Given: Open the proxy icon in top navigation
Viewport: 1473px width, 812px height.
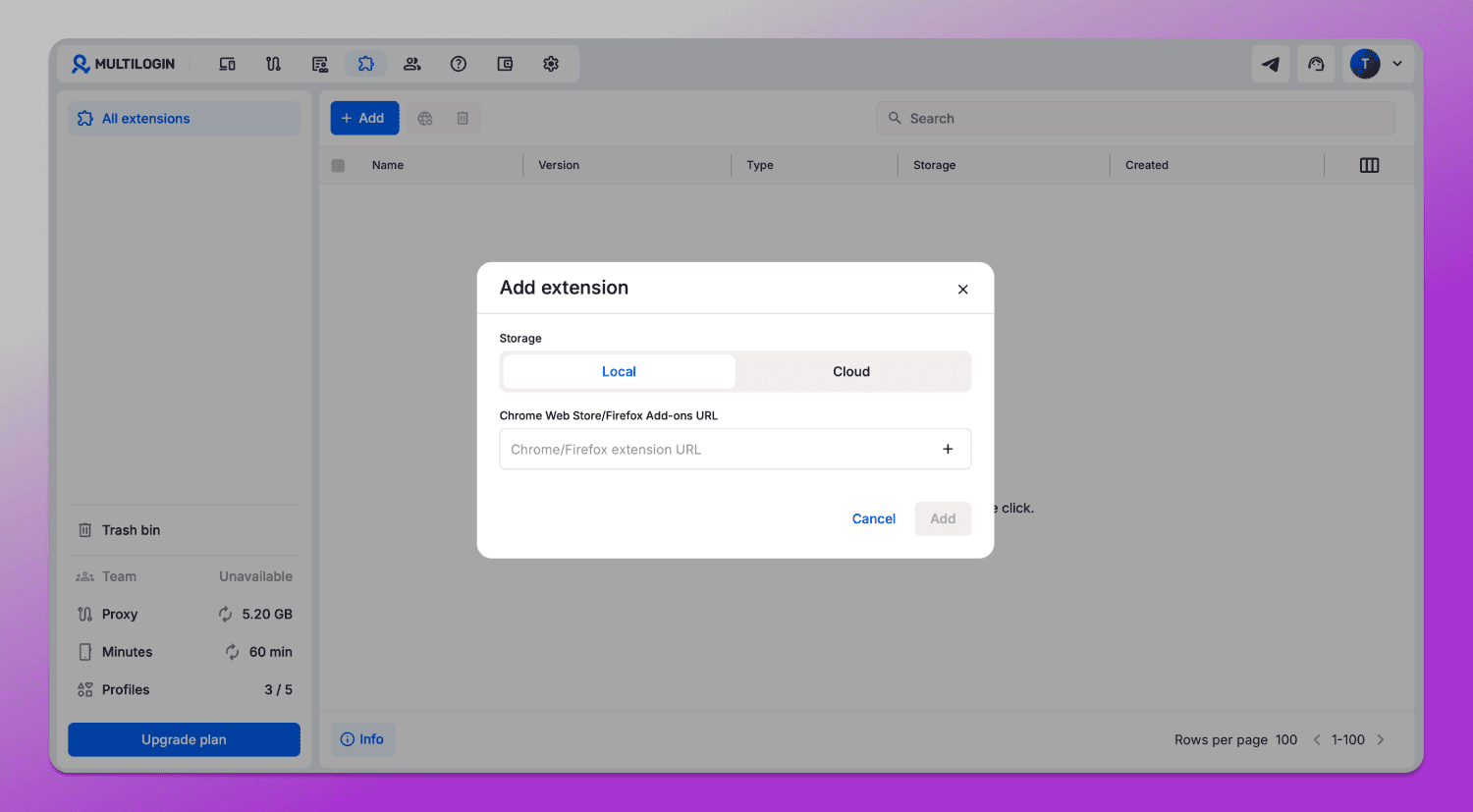Looking at the screenshot, I should tap(273, 64).
